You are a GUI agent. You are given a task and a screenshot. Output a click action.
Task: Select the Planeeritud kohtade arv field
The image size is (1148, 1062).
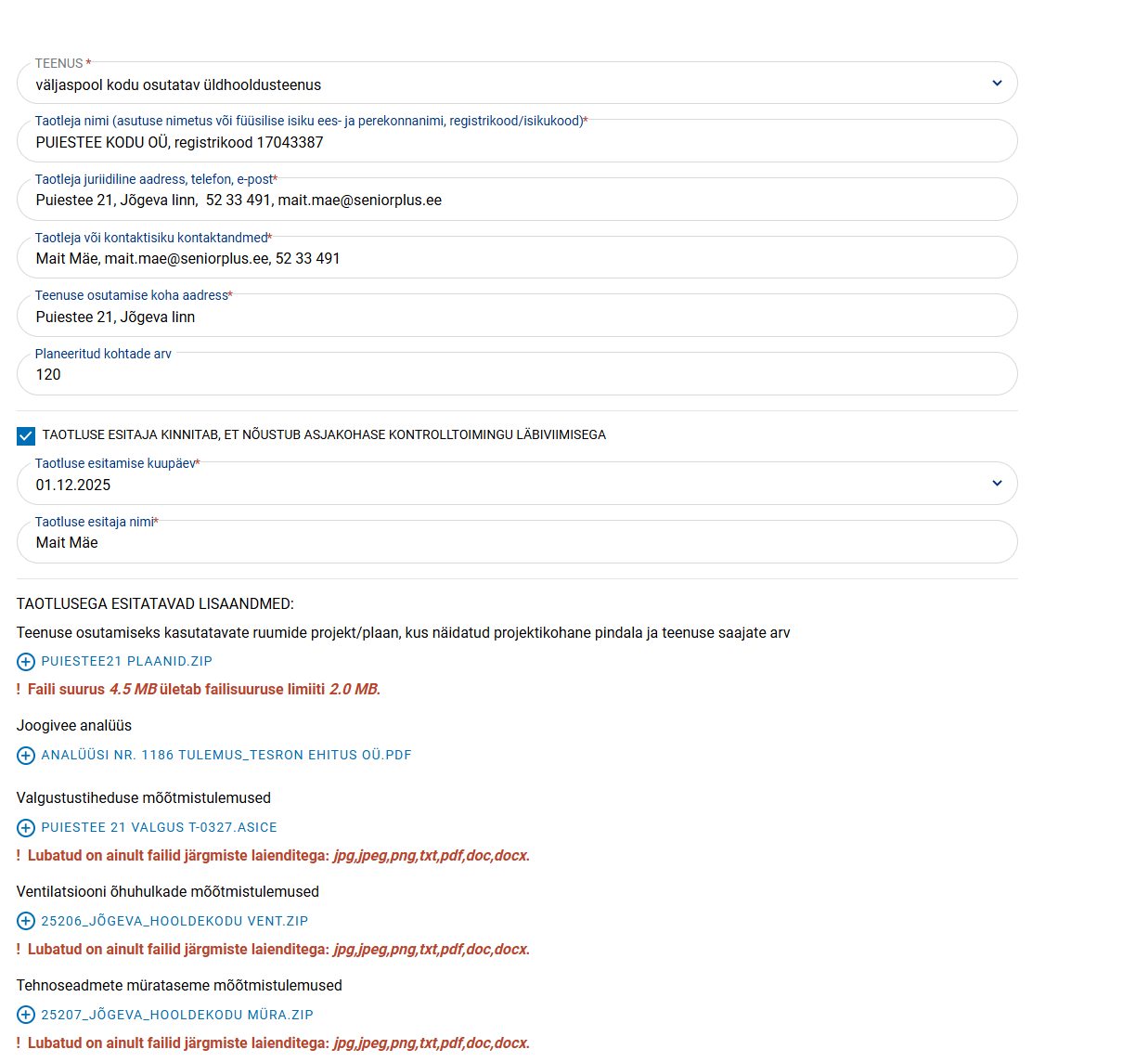tap(516, 375)
